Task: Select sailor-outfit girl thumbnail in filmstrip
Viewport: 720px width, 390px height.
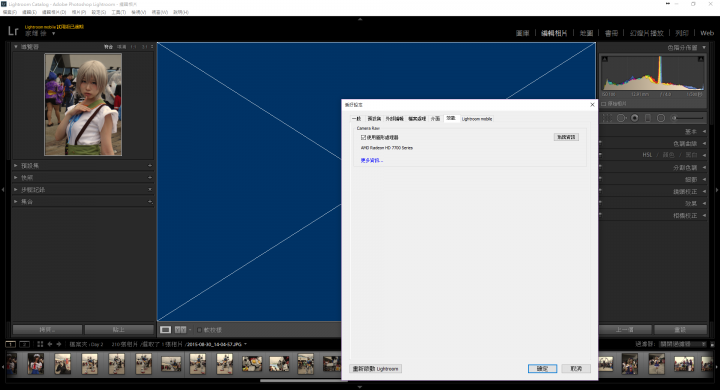Action: click(x=35, y=364)
